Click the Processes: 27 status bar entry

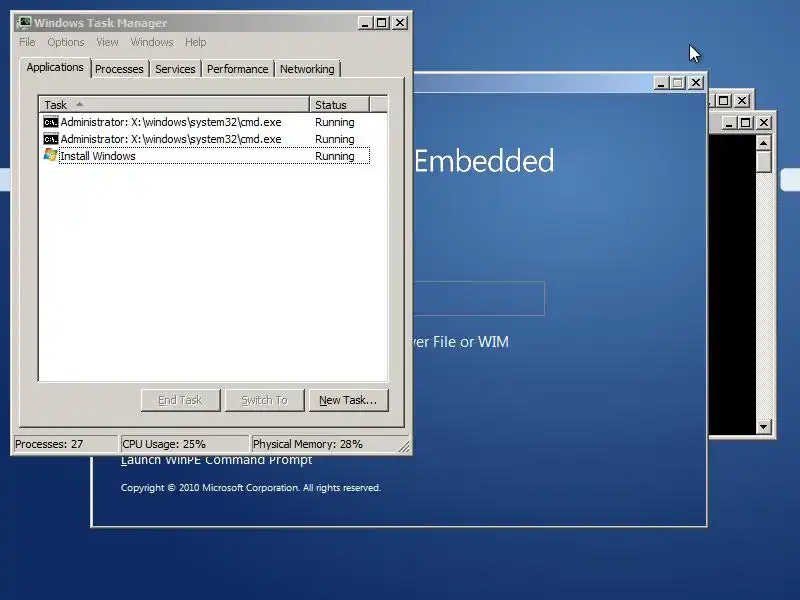tap(64, 444)
